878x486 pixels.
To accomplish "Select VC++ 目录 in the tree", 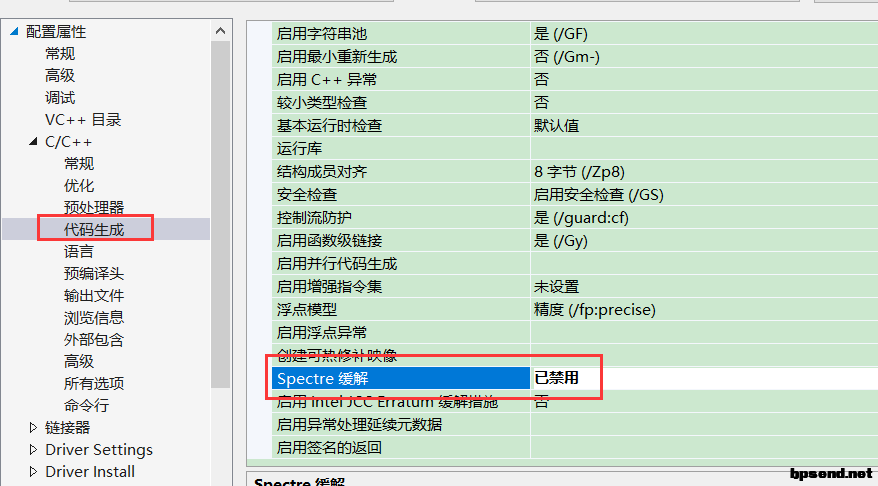I will click(83, 120).
